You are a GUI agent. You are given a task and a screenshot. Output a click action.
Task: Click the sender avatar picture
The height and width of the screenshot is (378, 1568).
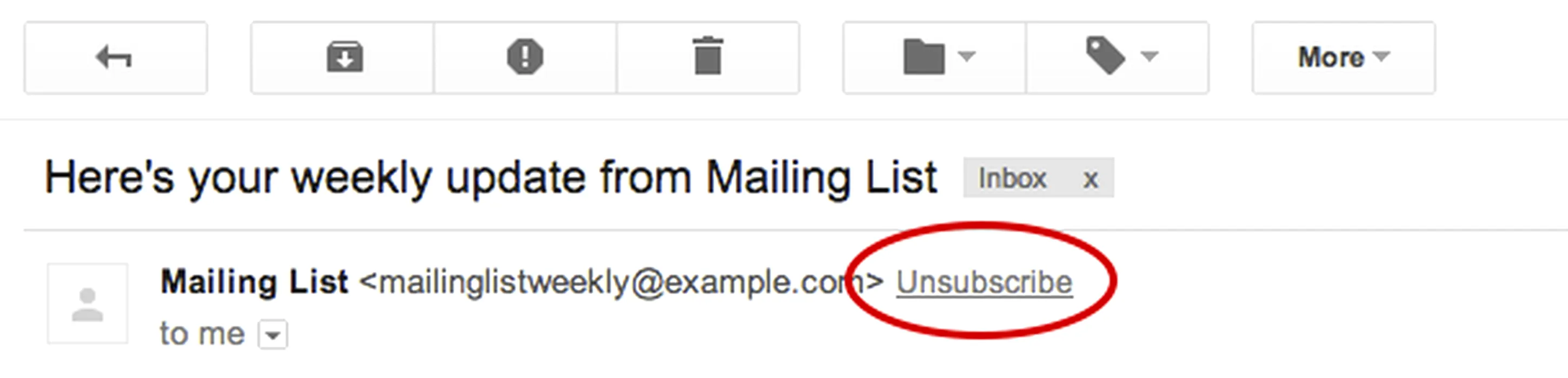click(88, 304)
